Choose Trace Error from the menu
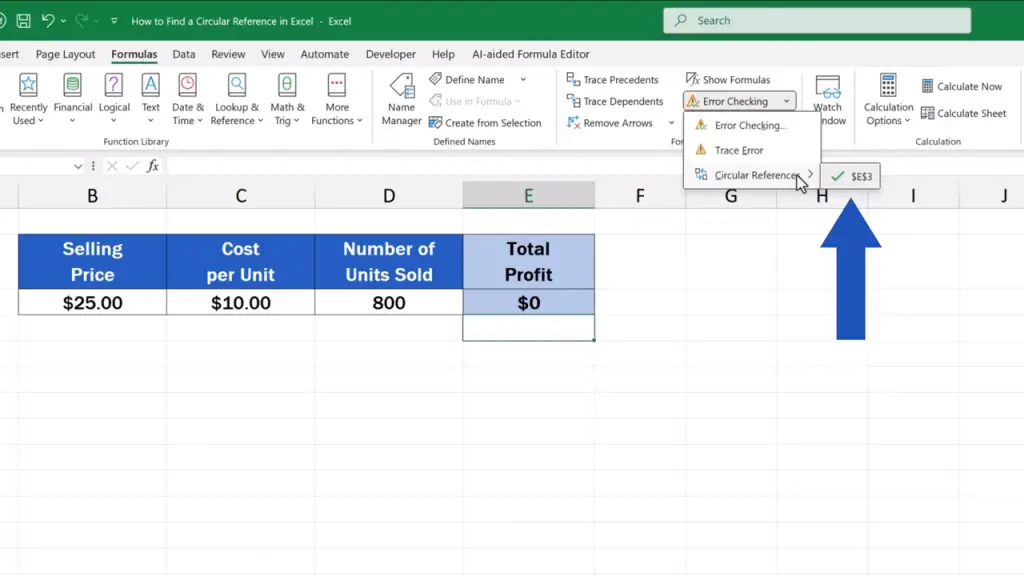This screenshot has height=576, width=1024. (x=739, y=151)
